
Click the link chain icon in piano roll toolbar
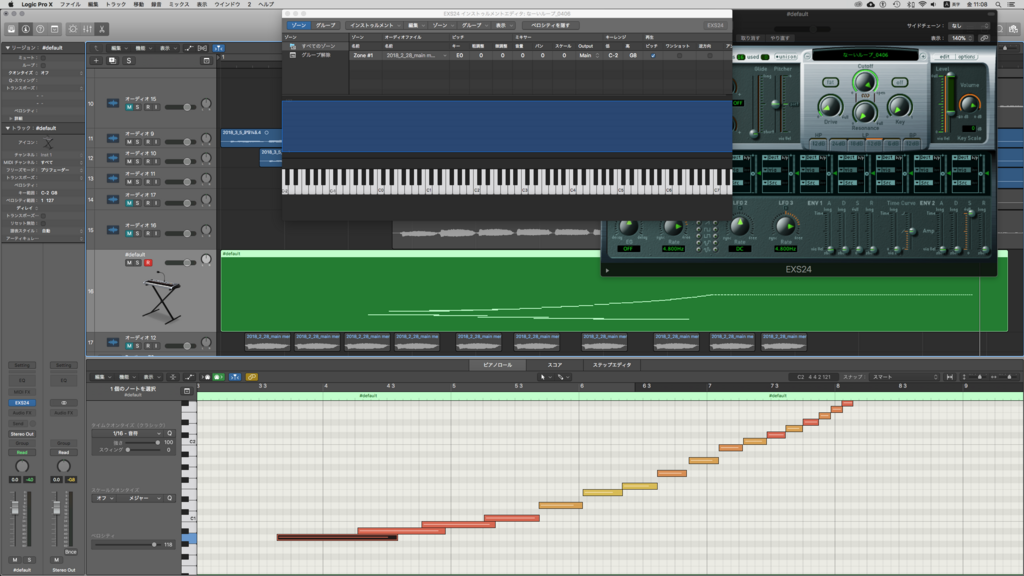point(251,377)
